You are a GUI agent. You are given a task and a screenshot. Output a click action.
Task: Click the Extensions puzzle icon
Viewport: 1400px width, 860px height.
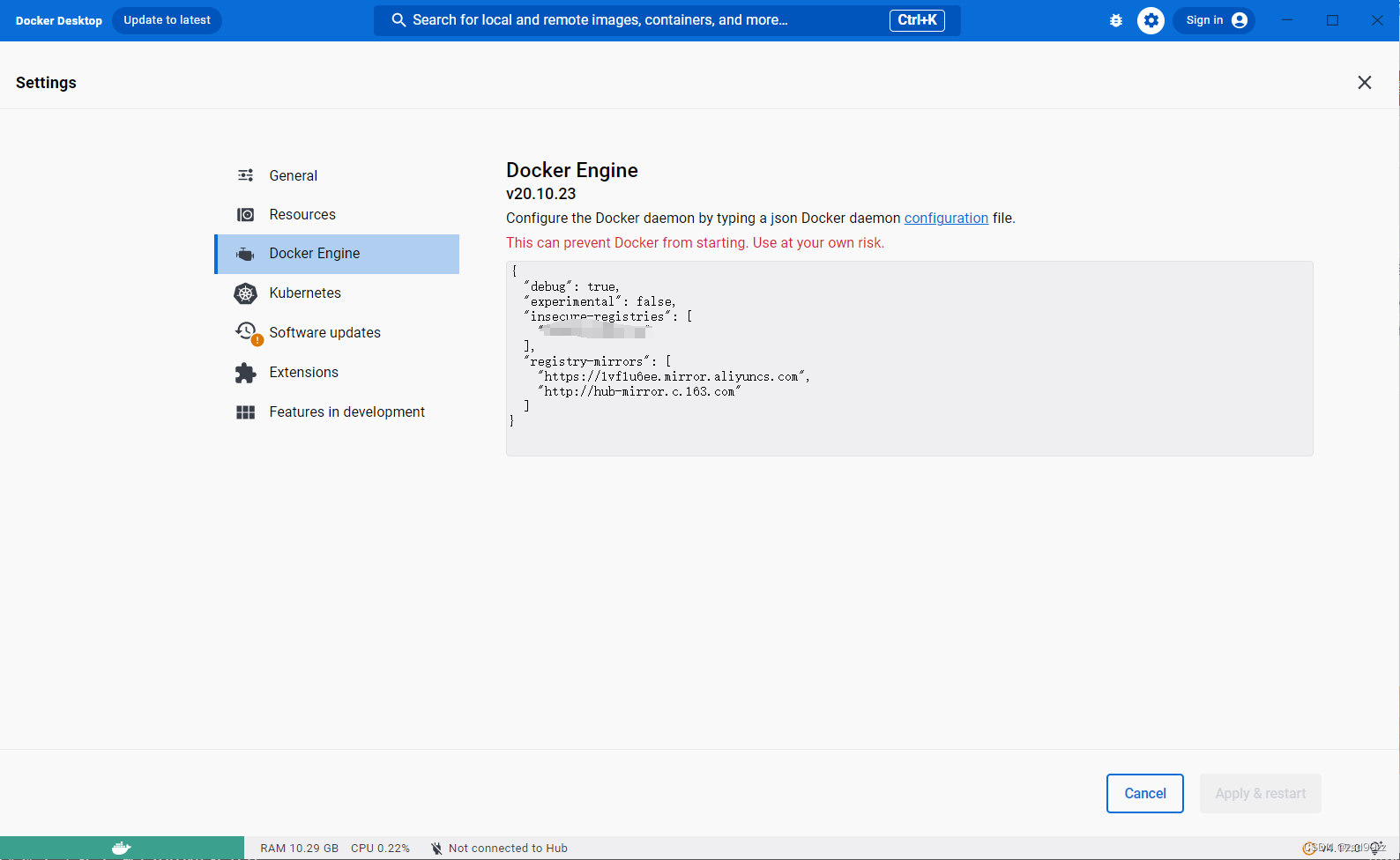pyautogui.click(x=246, y=373)
